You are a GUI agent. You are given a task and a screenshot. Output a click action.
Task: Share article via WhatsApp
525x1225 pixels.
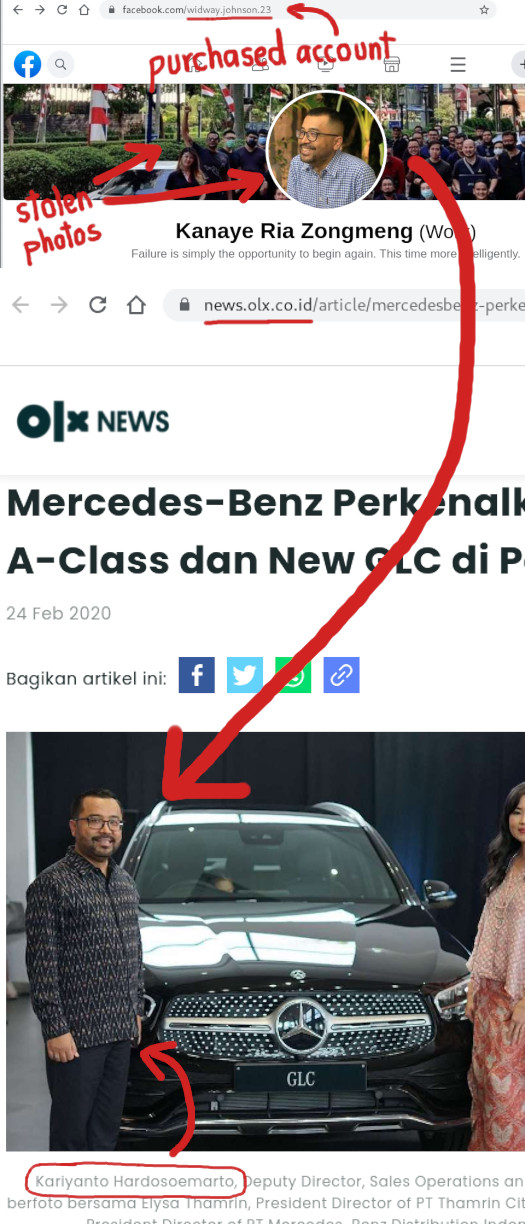point(293,675)
